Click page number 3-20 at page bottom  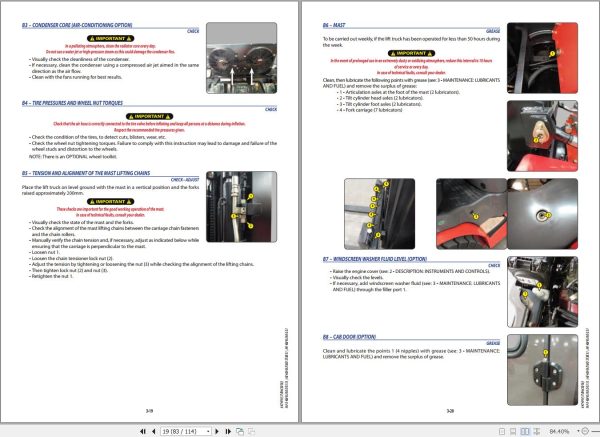(x=450, y=411)
